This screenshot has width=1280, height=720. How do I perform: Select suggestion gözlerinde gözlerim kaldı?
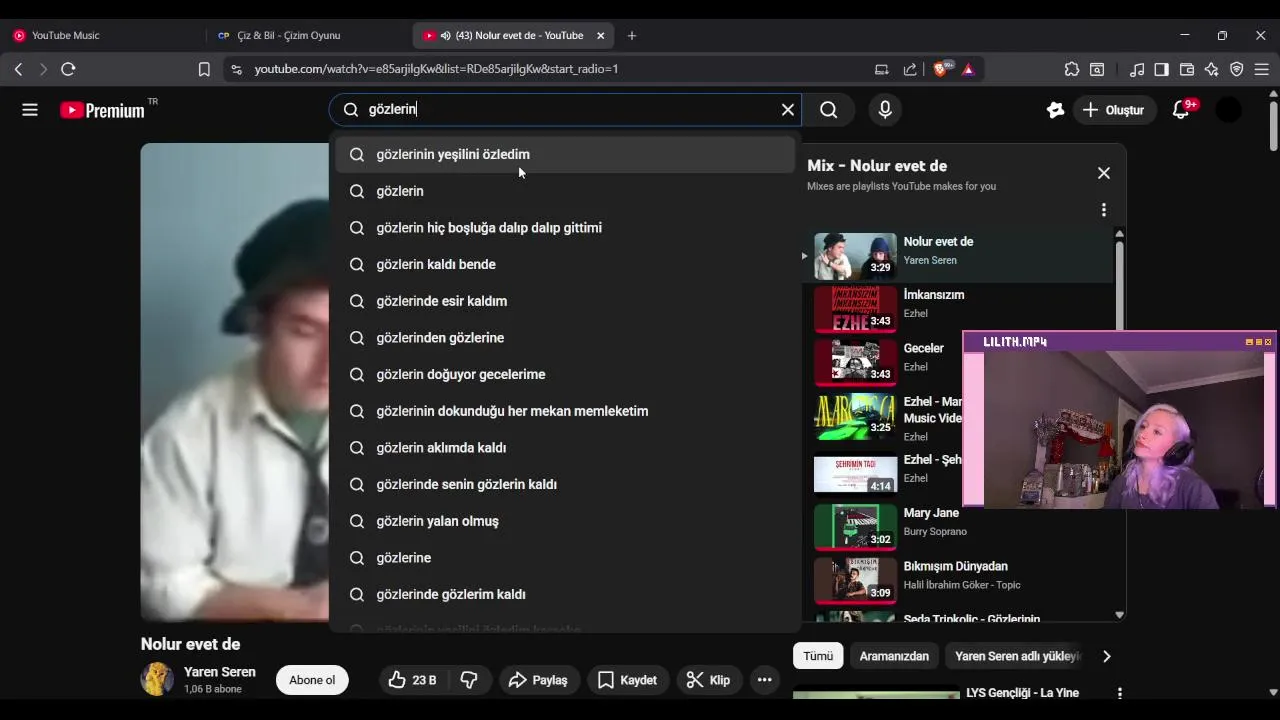(565, 594)
